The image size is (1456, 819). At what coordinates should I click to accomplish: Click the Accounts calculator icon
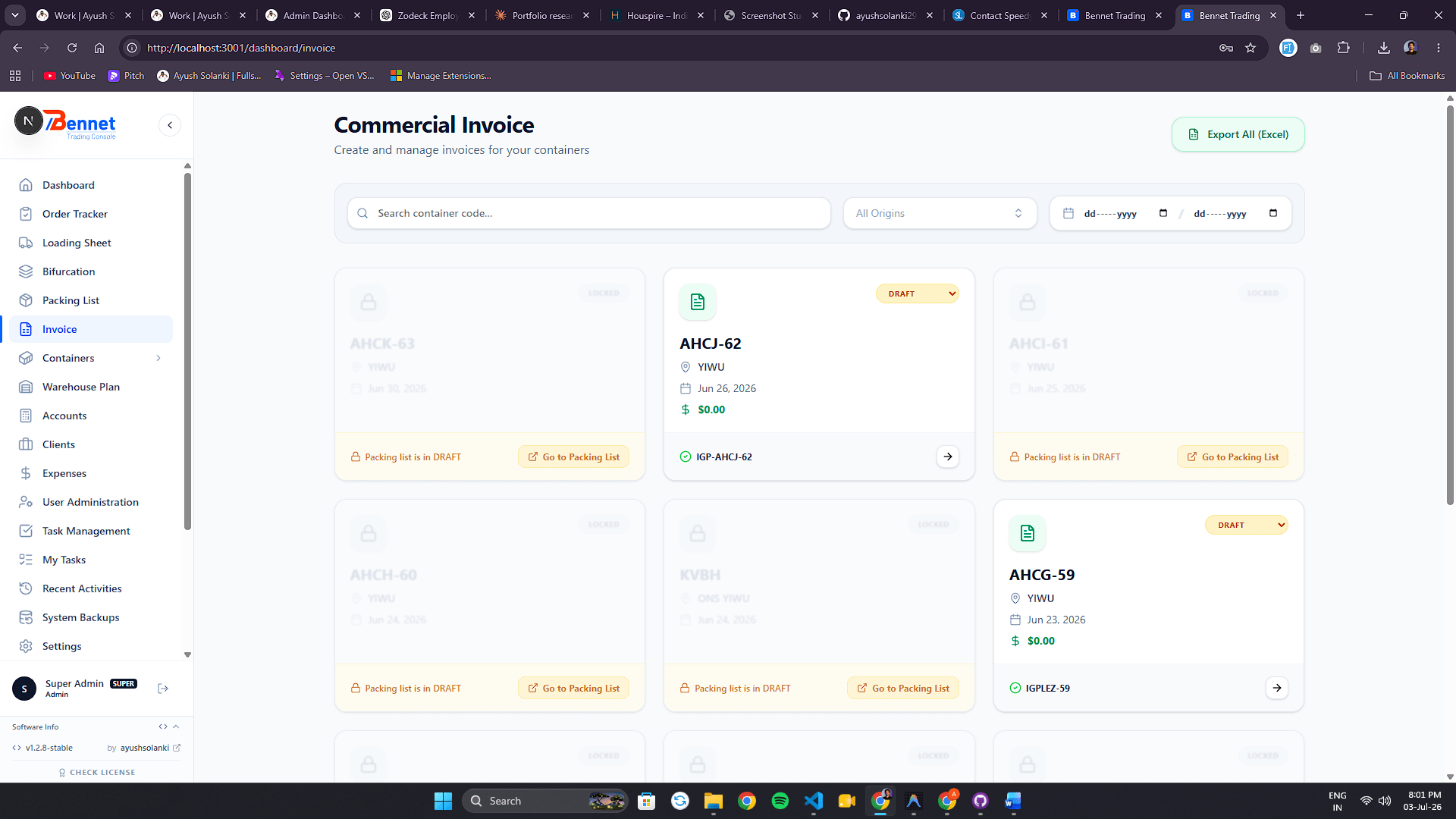pyautogui.click(x=26, y=416)
